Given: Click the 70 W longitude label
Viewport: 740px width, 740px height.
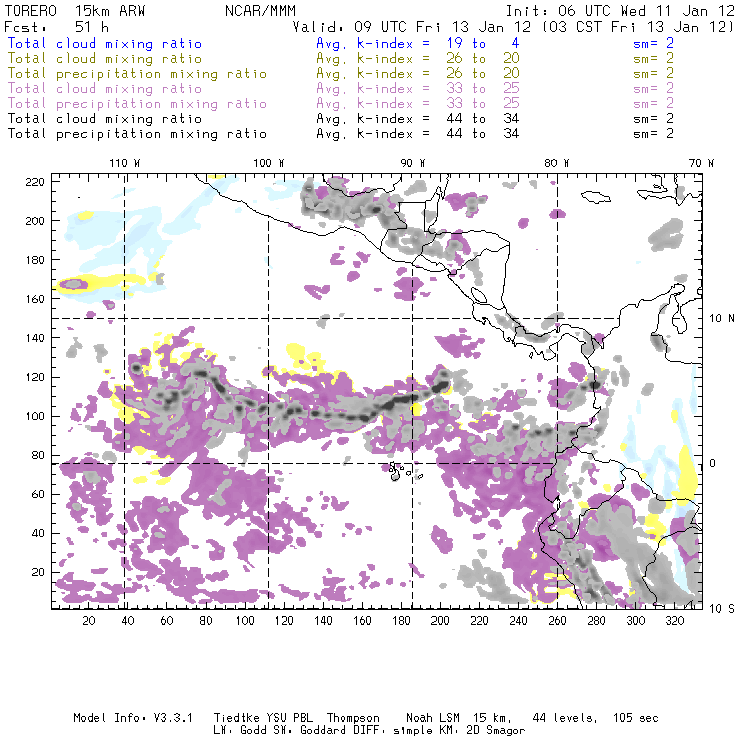Looking at the screenshot, I should coord(701,162).
